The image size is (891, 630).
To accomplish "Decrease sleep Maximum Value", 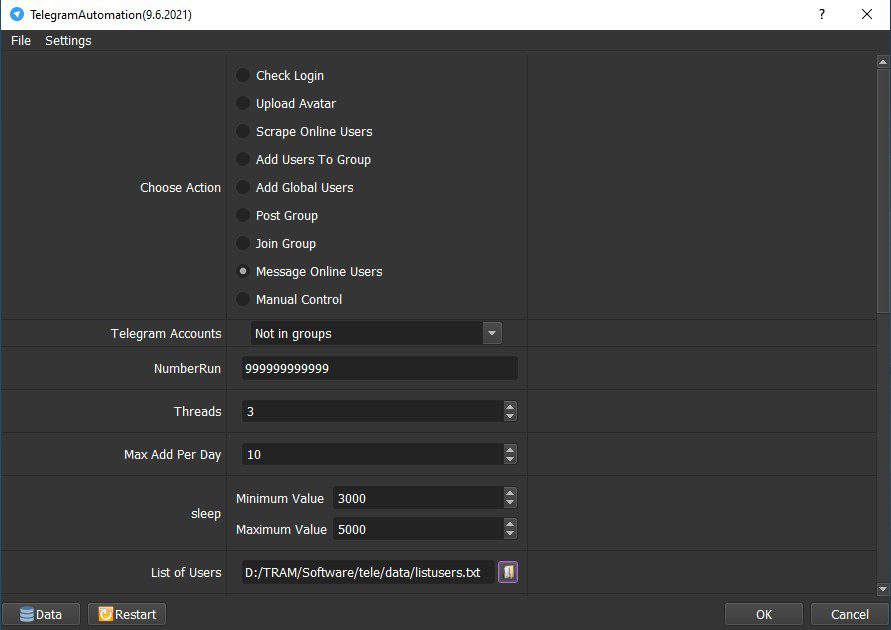I will click(x=510, y=534).
